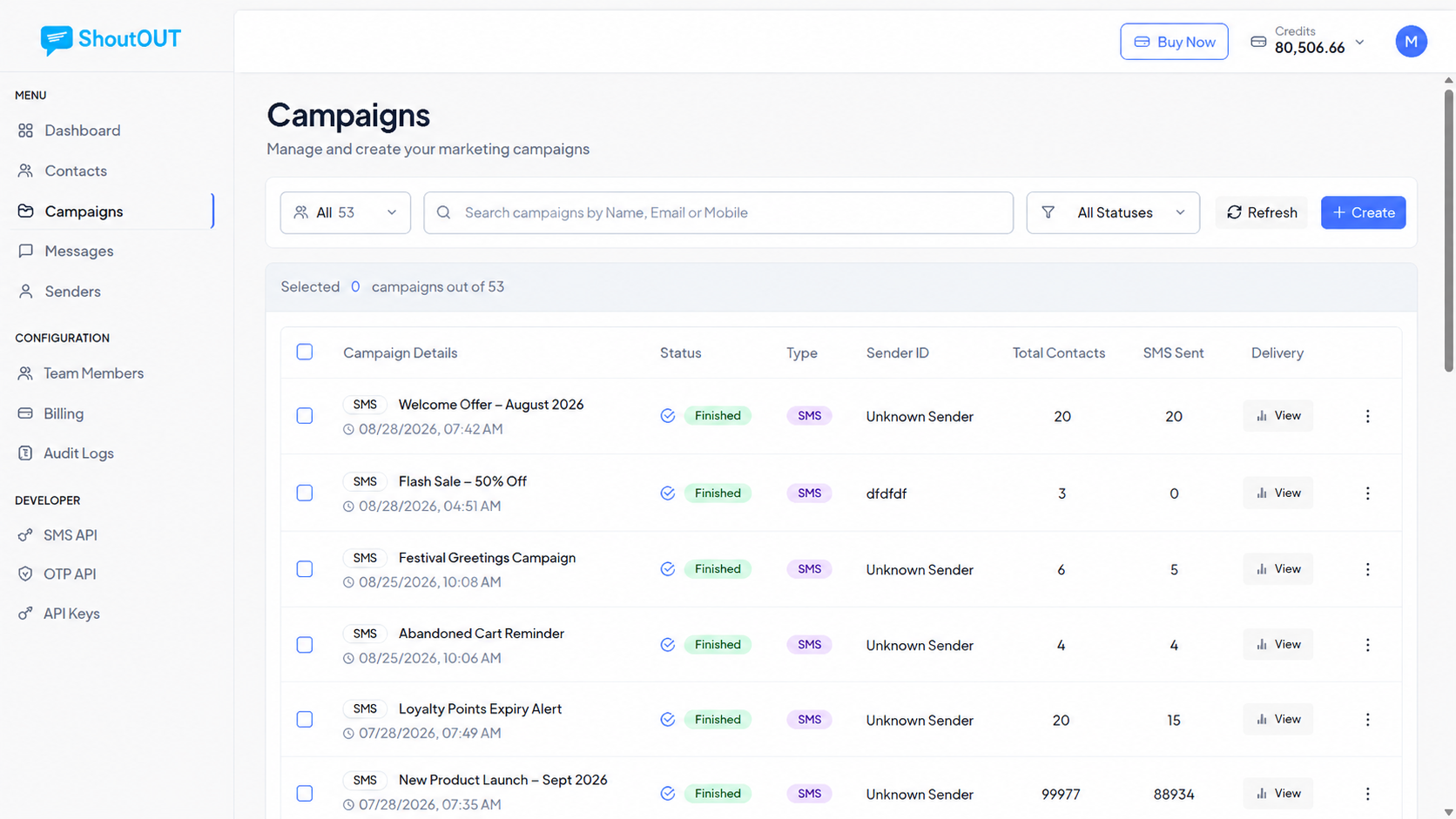1456x819 pixels.
Task: Click the Campaign Details column header
Action: tap(400, 352)
